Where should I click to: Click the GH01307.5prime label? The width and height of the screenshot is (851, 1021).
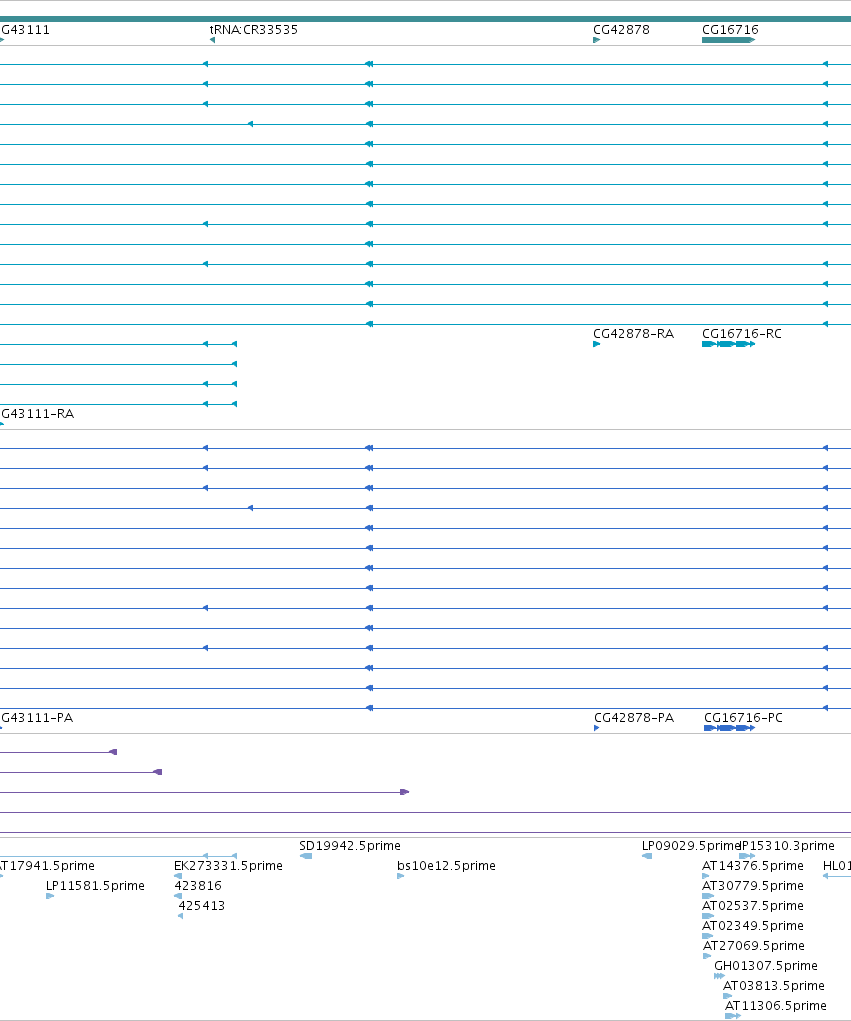point(766,966)
